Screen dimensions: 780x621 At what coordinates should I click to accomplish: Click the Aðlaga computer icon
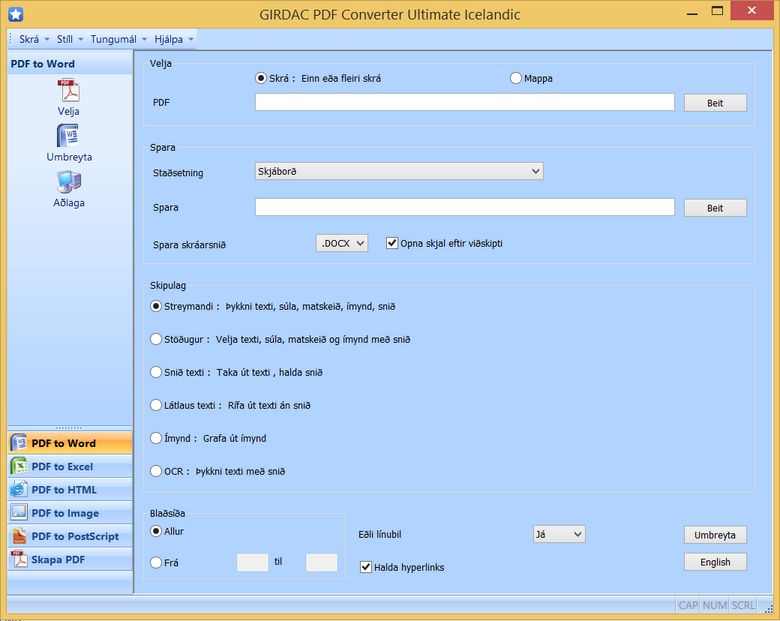point(69,182)
